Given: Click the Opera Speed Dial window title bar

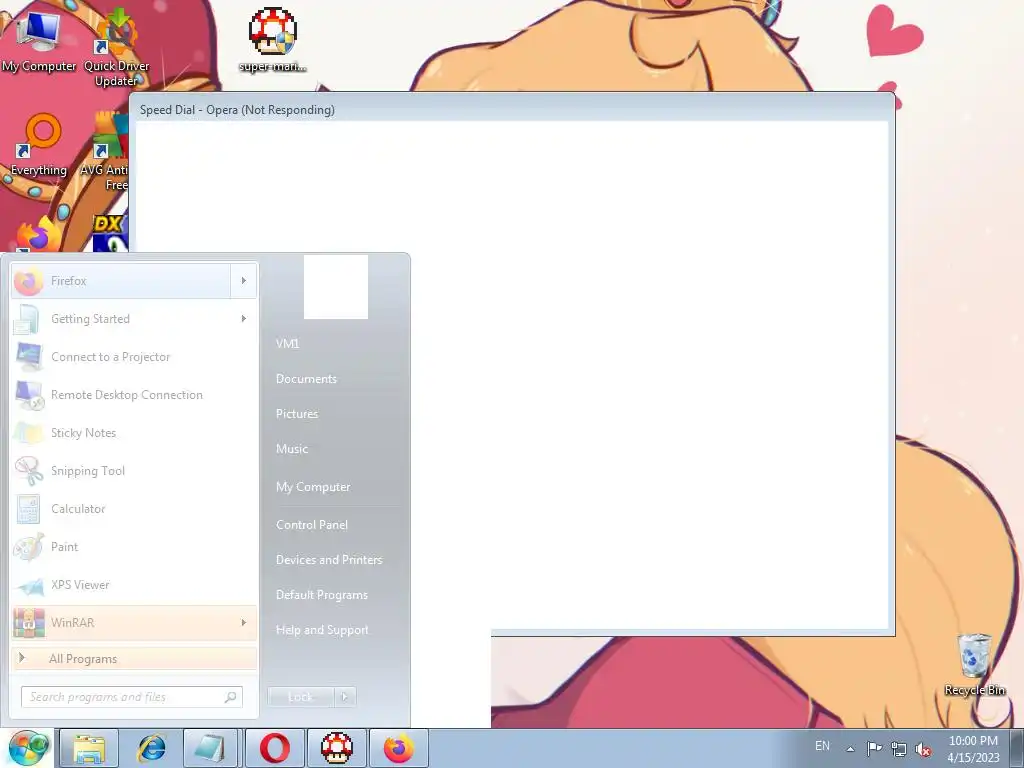Looking at the screenshot, I should click(x=512, y=109).
